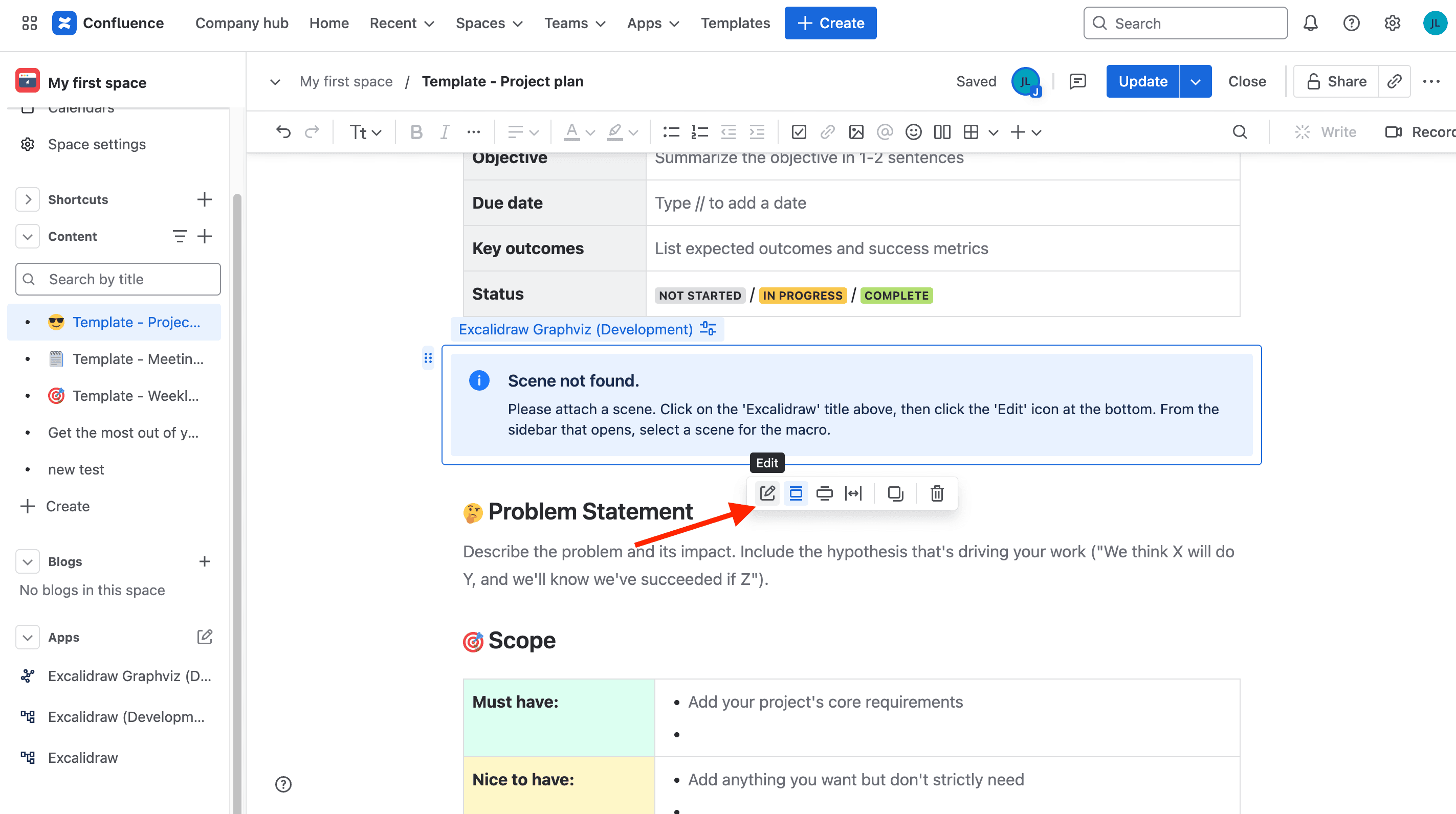Image resolution: width=1456 pixels, height=814 pixels.
Task: Go to Company hub
Action: [x=242, y=23]
